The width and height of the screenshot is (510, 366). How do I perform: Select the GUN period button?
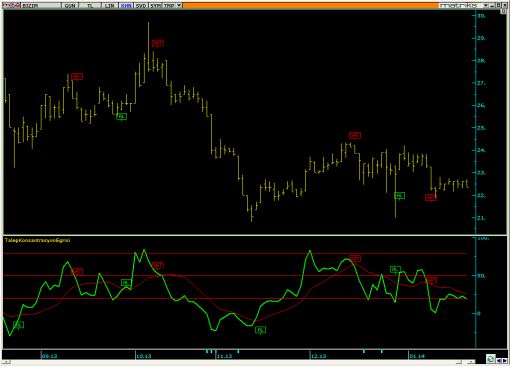click(x=70, y=5)
